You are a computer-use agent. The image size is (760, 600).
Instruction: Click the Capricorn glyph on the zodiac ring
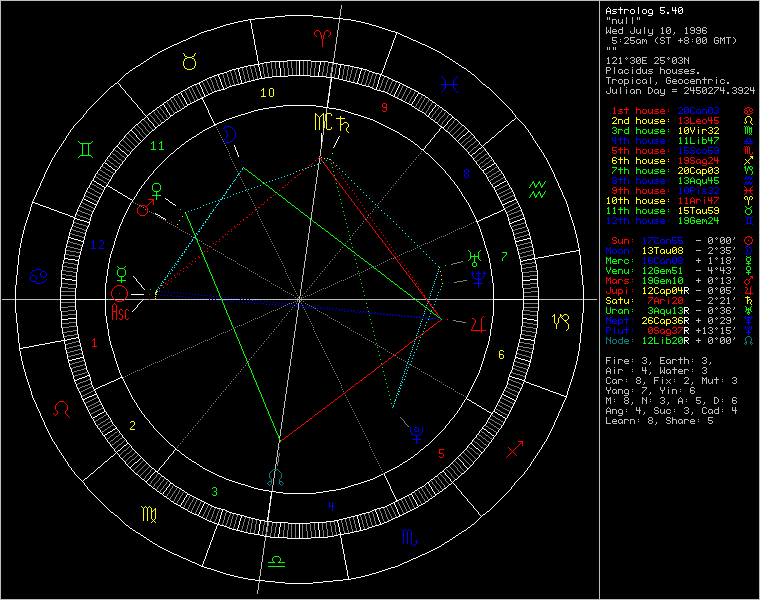click(560, 321)
